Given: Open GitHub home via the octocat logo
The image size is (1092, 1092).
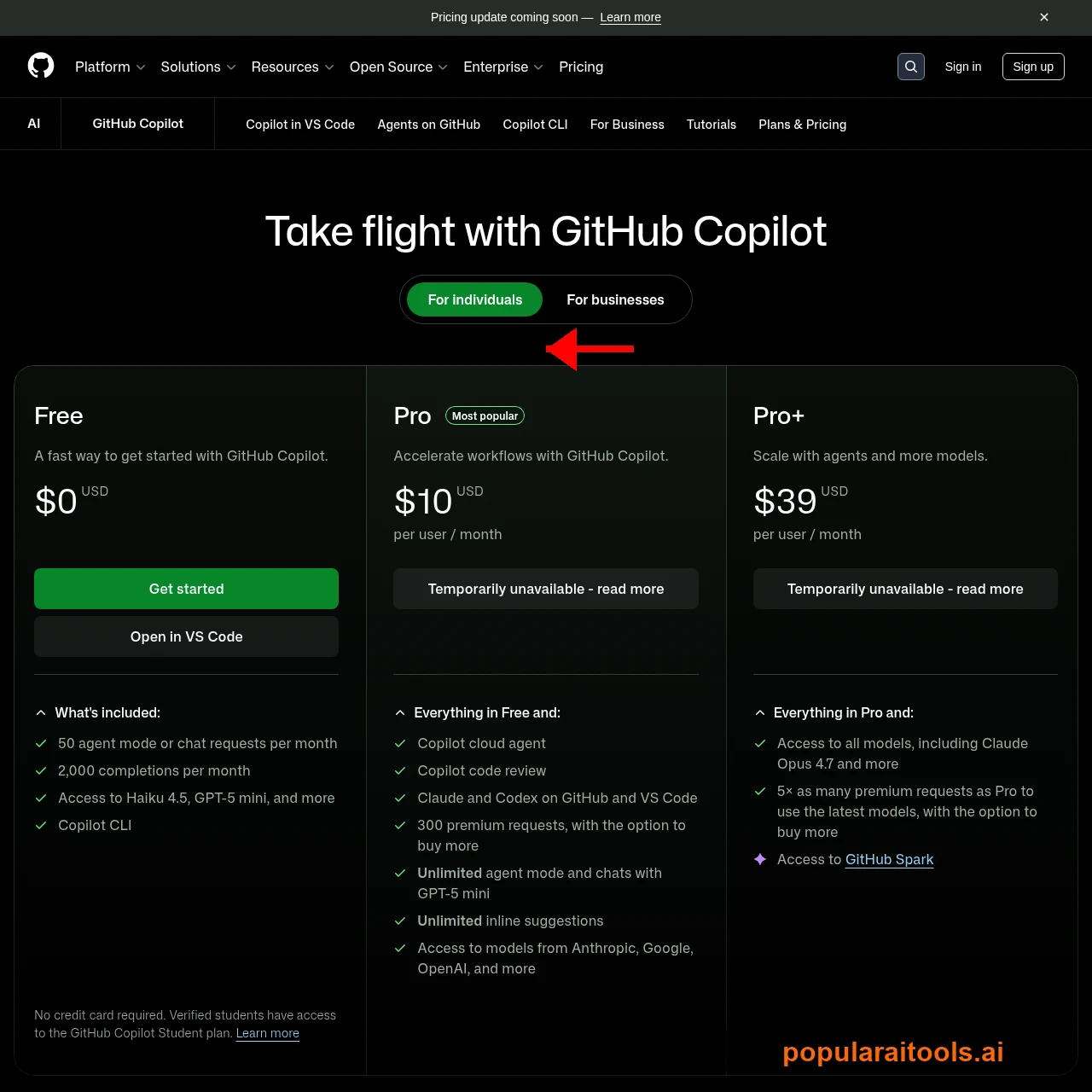Looking at the screenshot, I should 40,66.
